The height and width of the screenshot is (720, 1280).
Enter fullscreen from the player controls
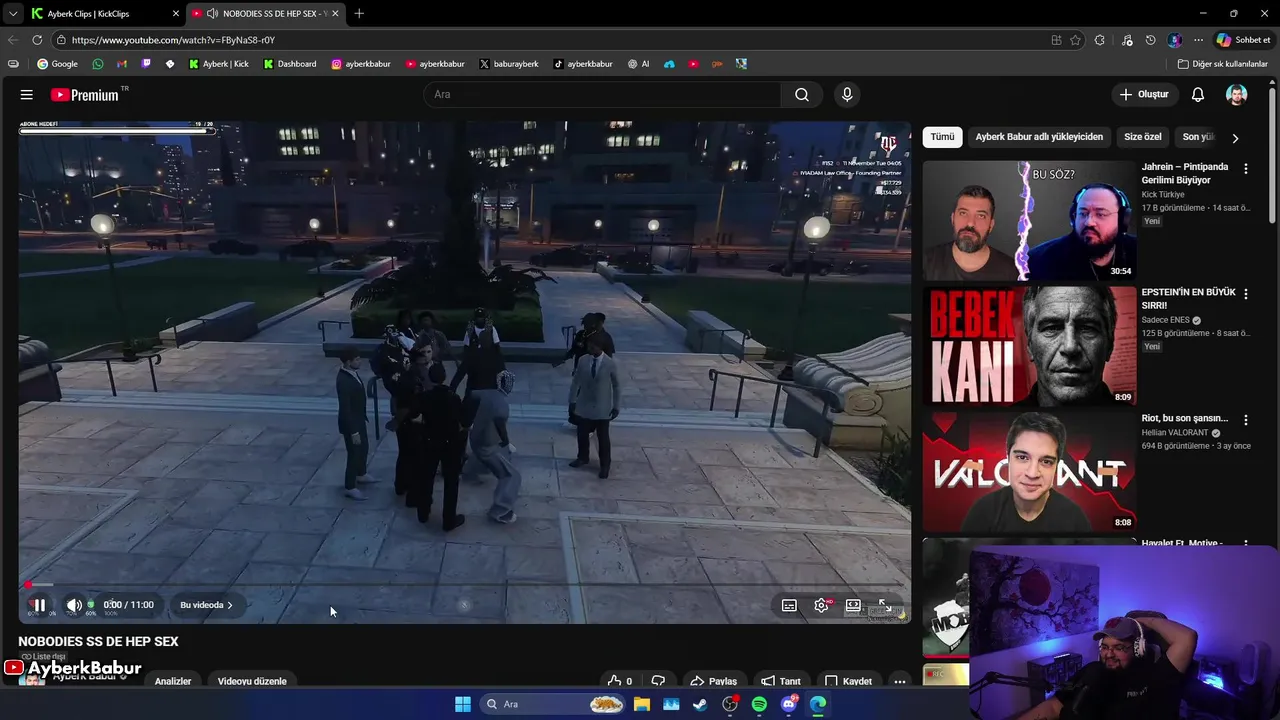point(885,605)
